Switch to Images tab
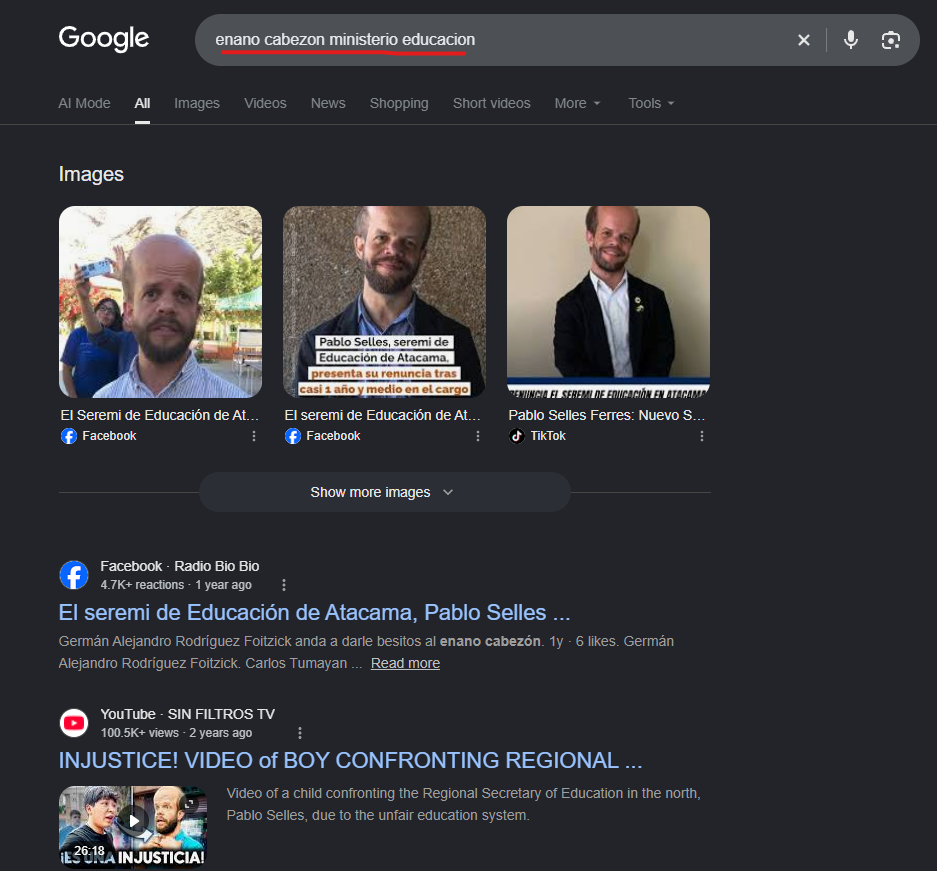The height and width of the screenshot is (871, 937). click(x=197, y=103)
